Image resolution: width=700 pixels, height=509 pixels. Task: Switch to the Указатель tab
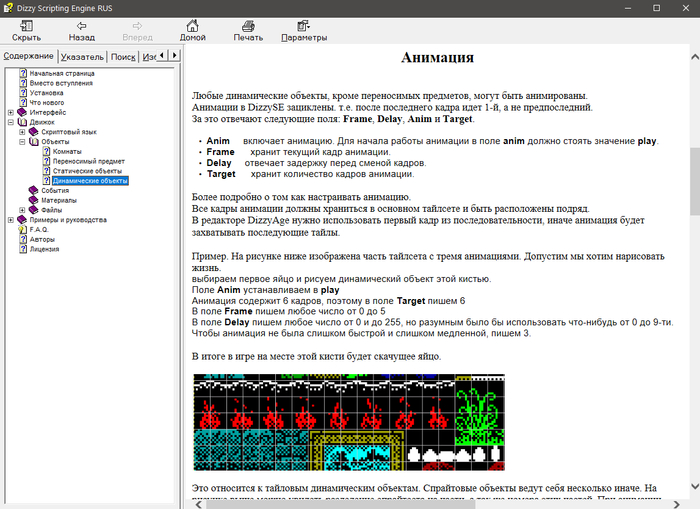(x=82, y=57)
